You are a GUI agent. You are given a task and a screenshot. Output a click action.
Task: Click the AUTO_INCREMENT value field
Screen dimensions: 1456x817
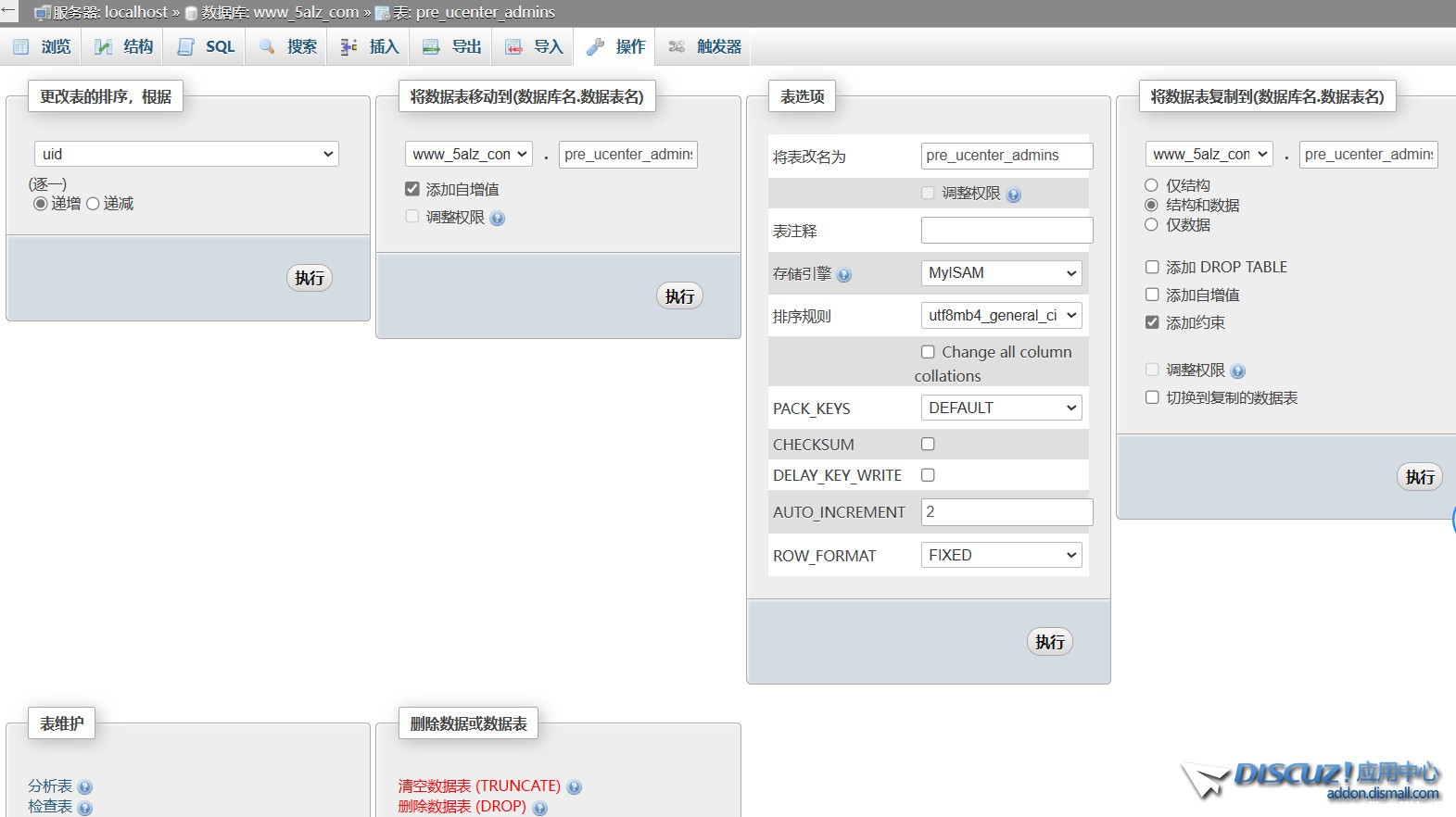(1007, 512)
